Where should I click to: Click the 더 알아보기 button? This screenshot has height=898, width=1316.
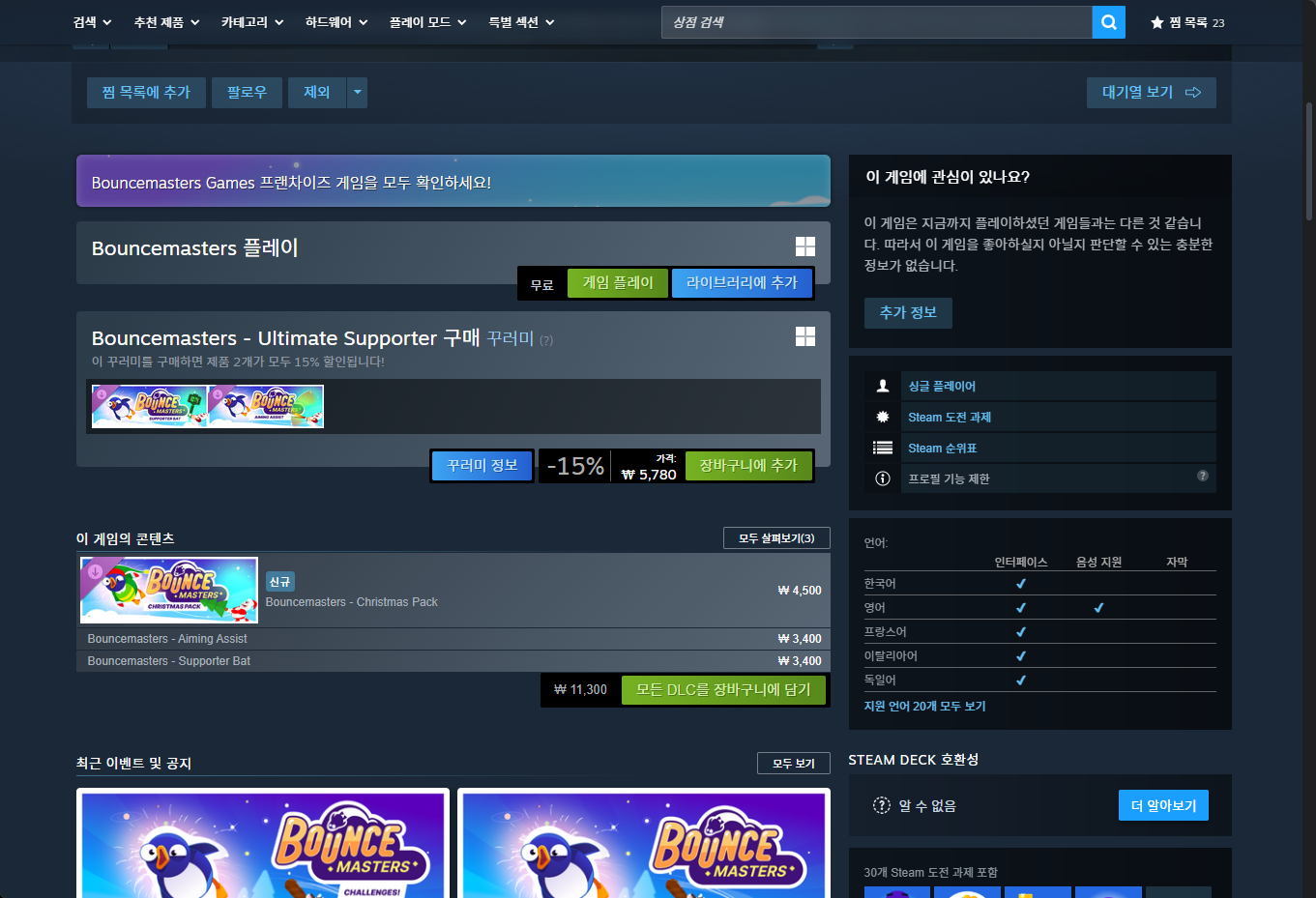tap(1163, 805)
